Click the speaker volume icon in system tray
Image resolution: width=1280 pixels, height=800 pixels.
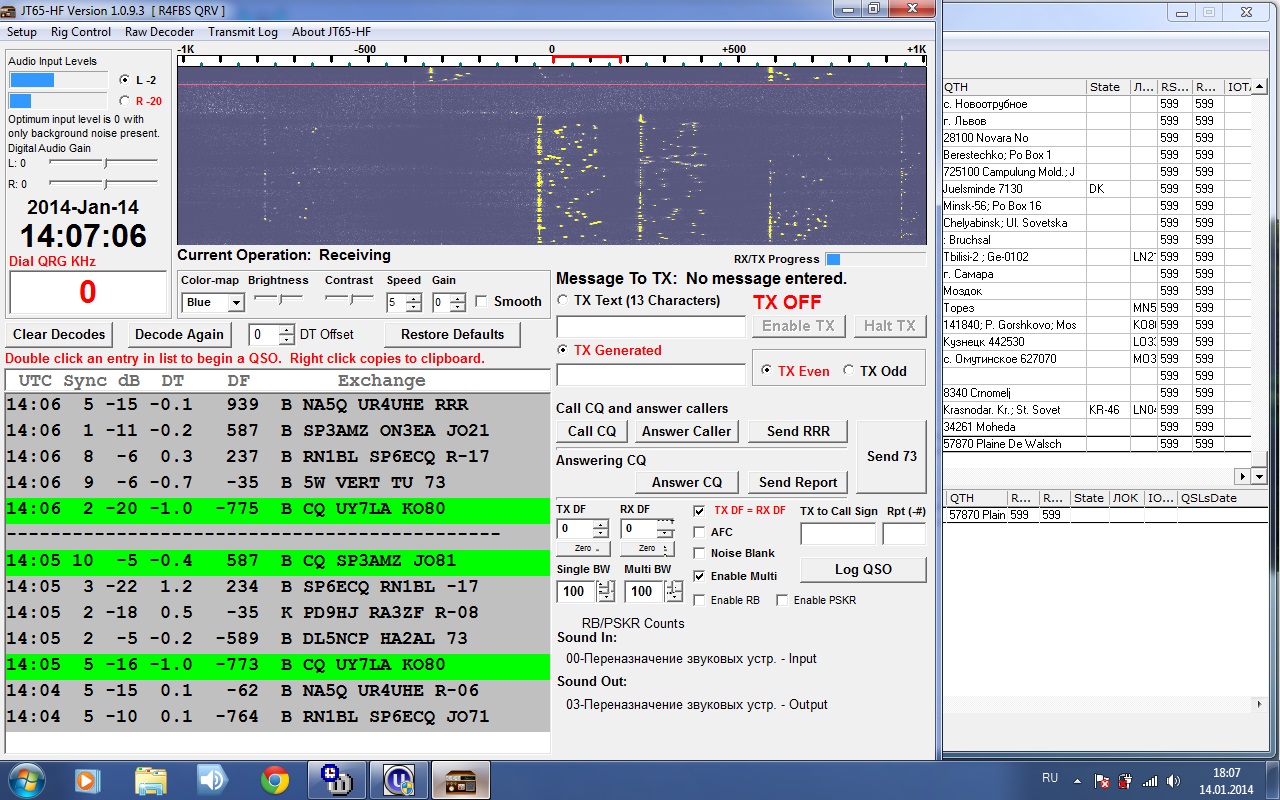tap(1173, 781)
